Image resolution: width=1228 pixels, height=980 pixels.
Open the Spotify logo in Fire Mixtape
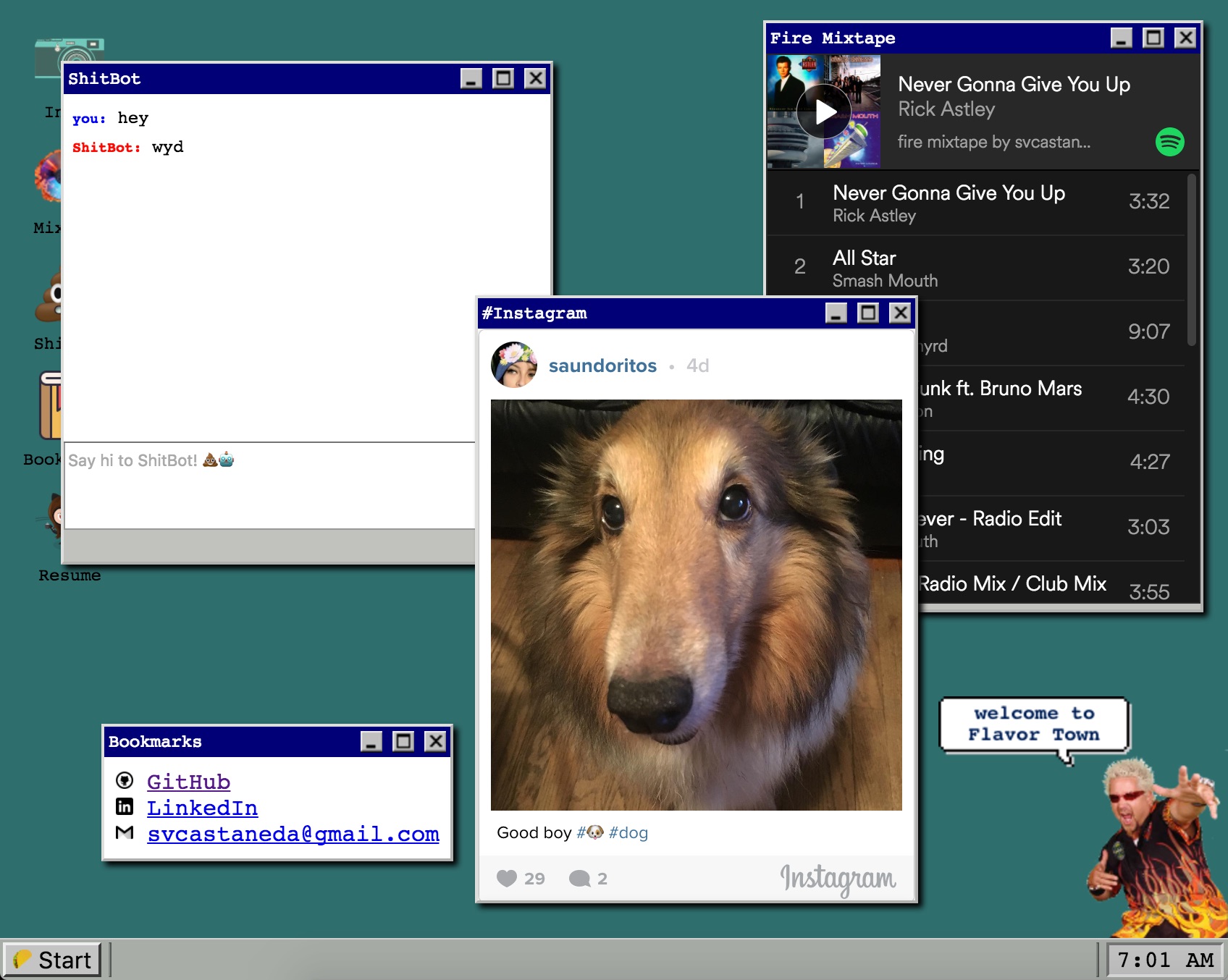[x=1169, y=142]
